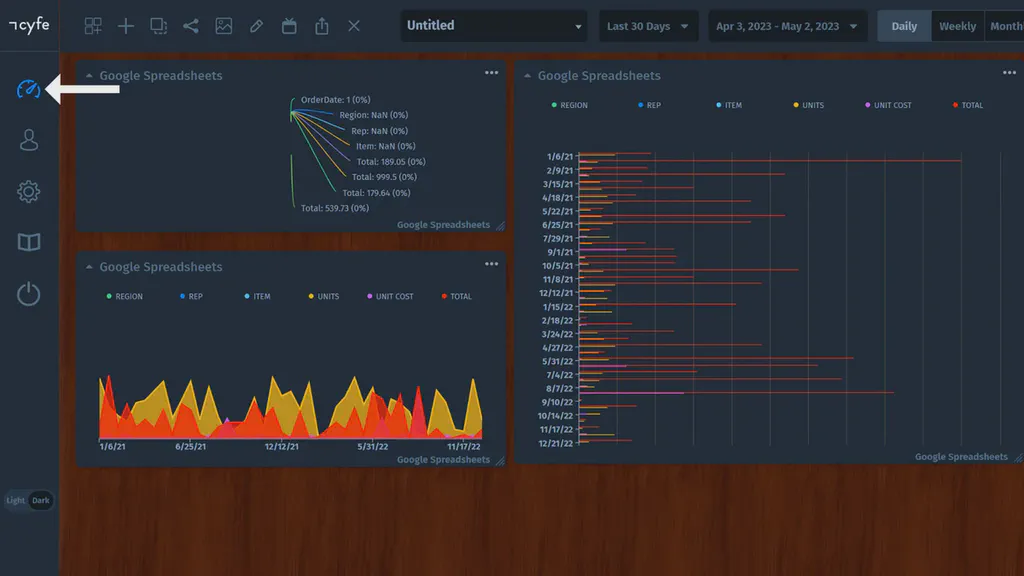1024x576 pixels.
Task: Open the right widget's options menu
Action: (x=1010, y=72)
